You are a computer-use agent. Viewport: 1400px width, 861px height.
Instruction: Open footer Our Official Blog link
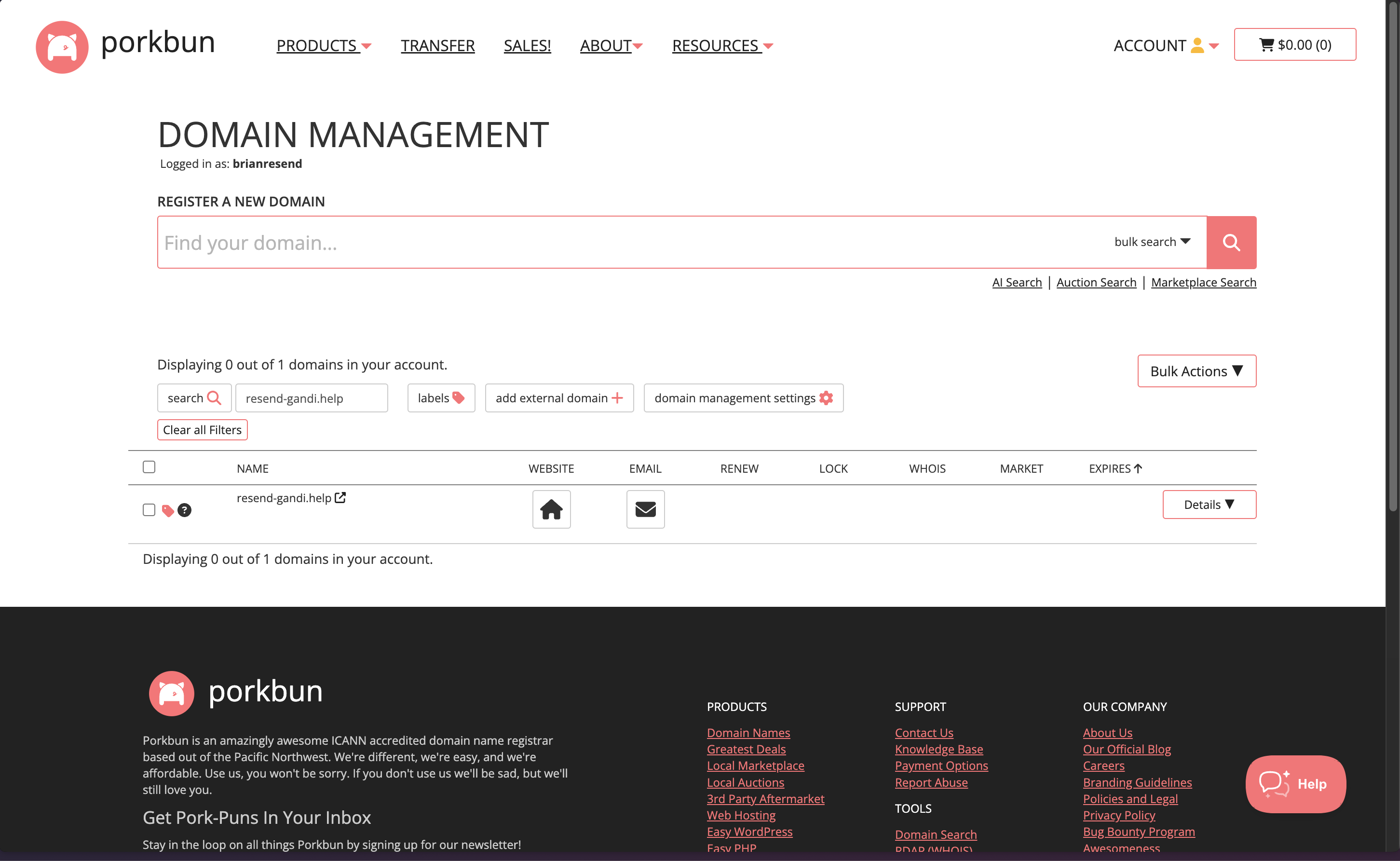point(1127,750)
